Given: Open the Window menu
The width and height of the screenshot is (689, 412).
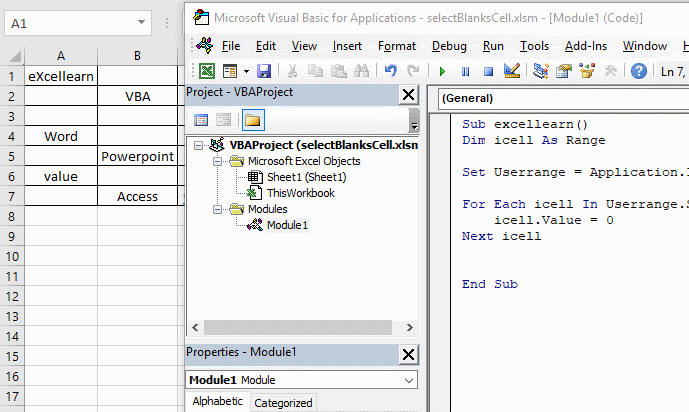Looking at the screenshot, I should [x=645, y=46].
